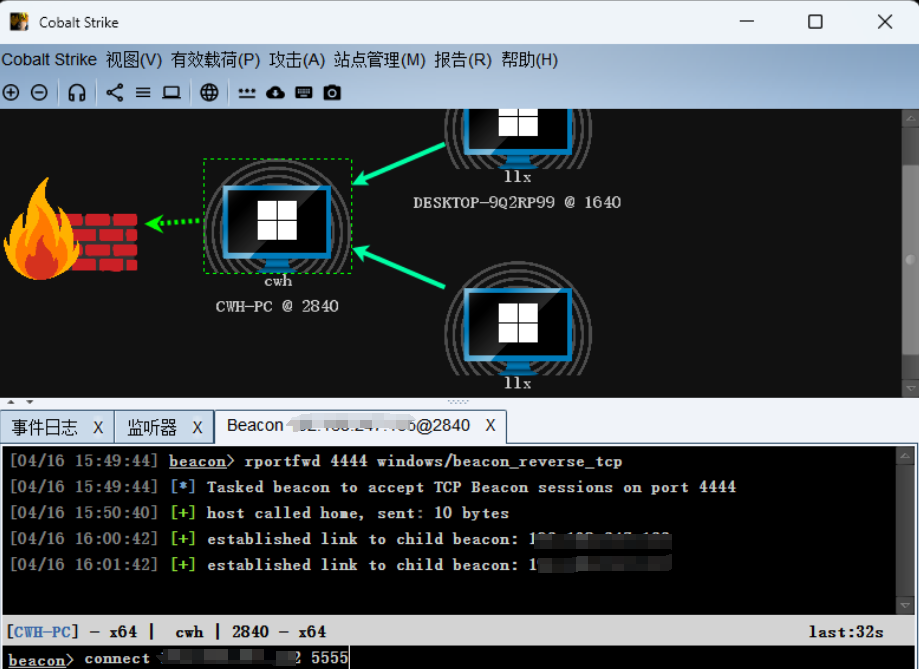Open the listeners headphones icon

(x=77, y=93)
